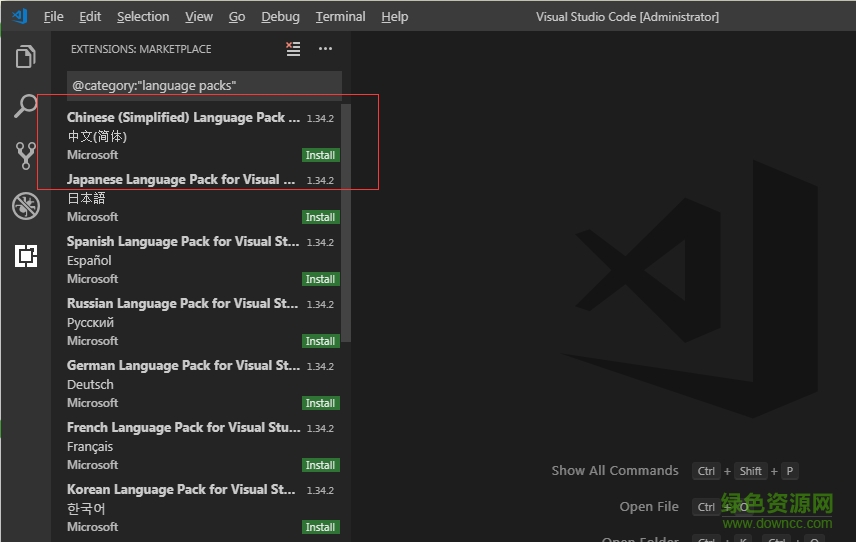The image size is (856, 542).
Task: Click the 中文(简体) description text
Action: click(x=97, y=136)
